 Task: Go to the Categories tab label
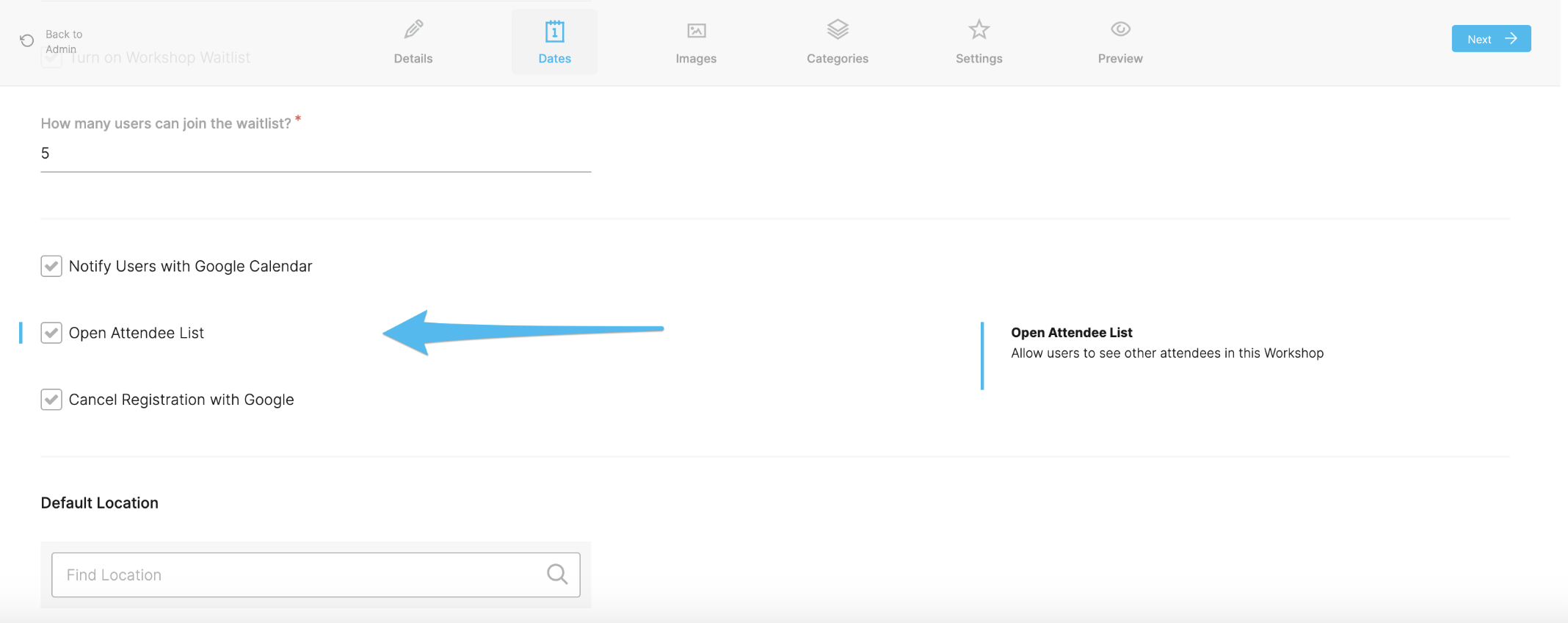[838, 59]
